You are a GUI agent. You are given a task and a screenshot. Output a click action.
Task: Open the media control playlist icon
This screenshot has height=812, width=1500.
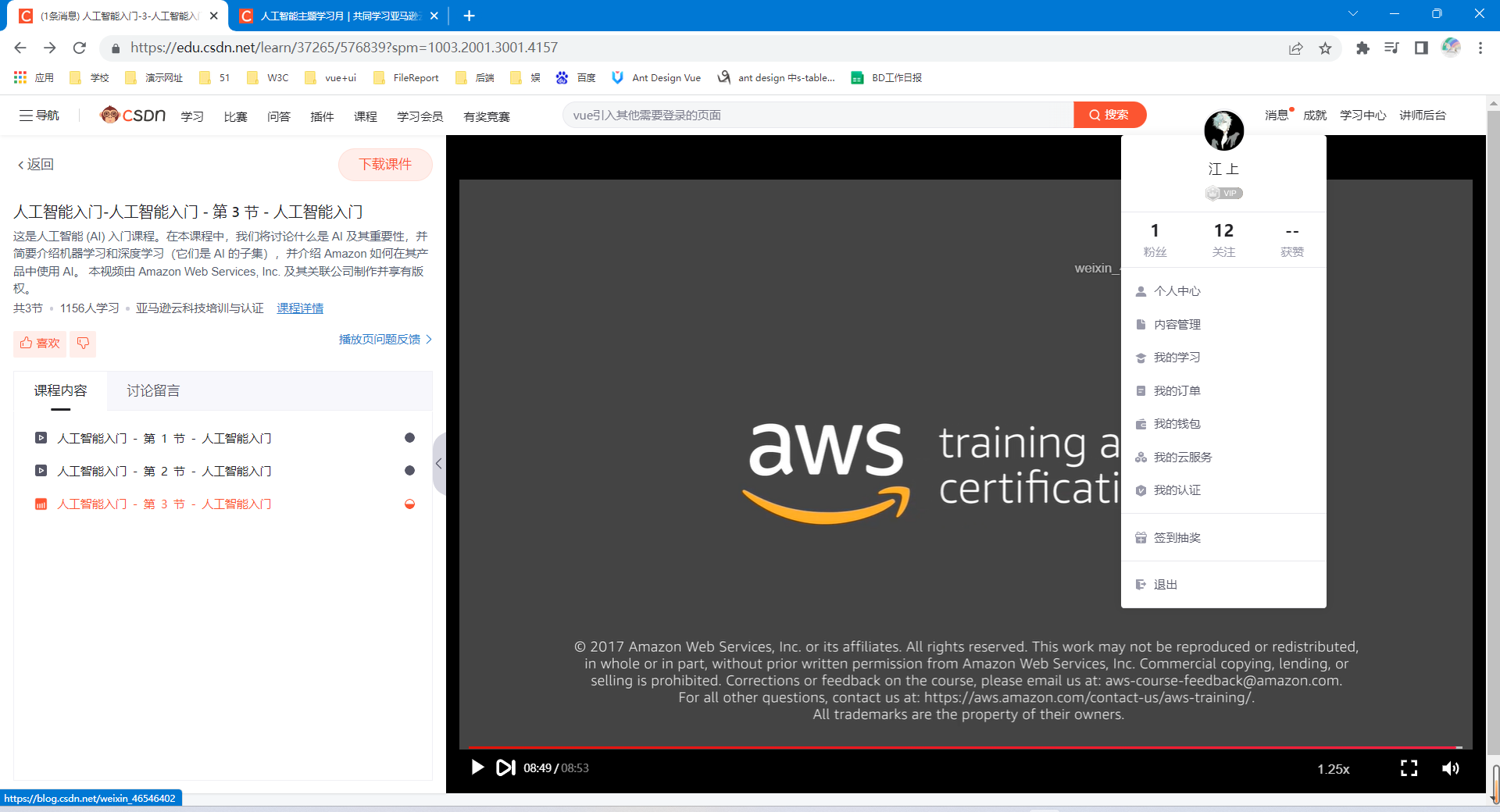pyautogui.click(x=1391, y=48)
